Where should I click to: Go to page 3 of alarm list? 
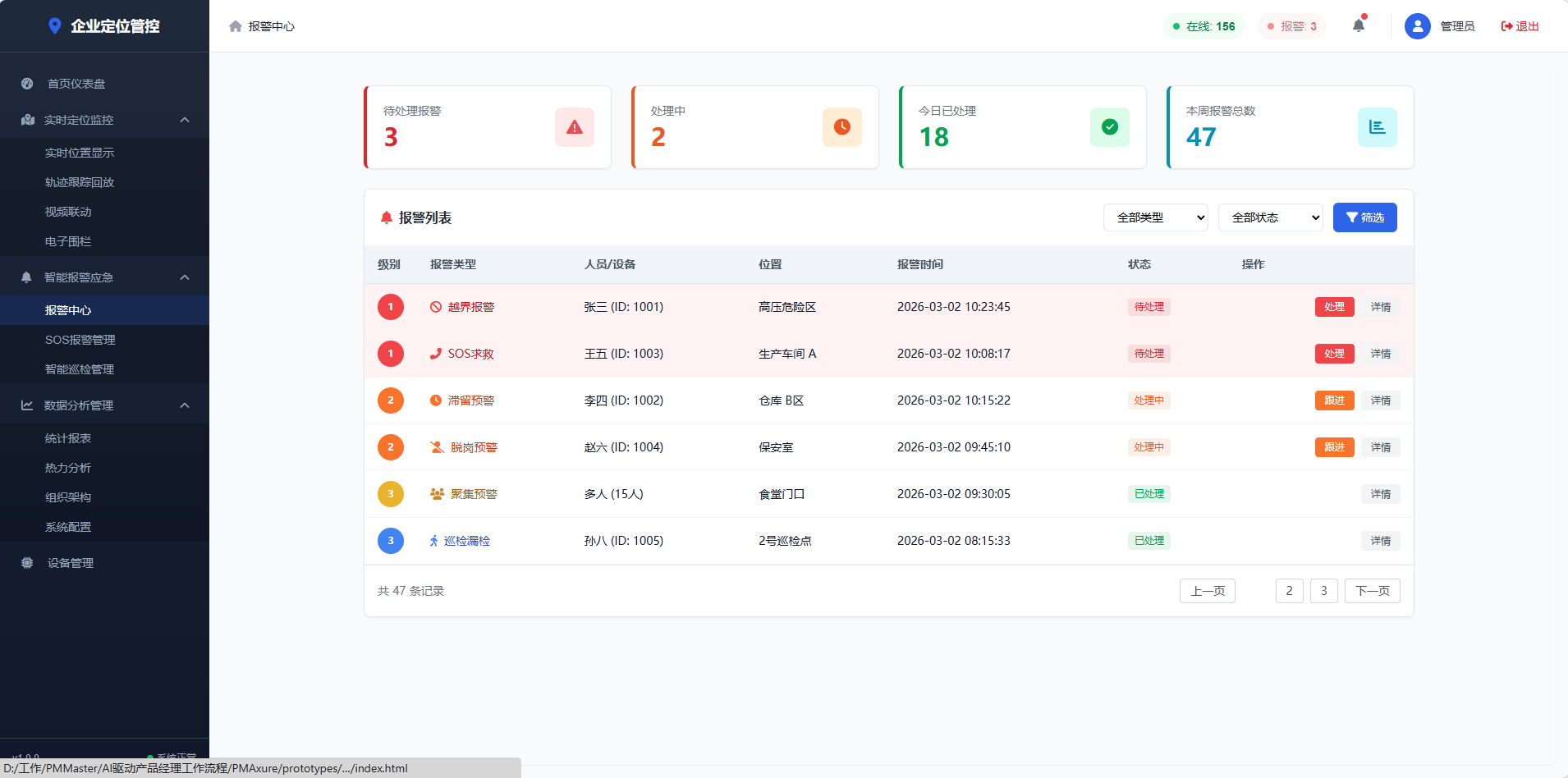click(1323, 591)
